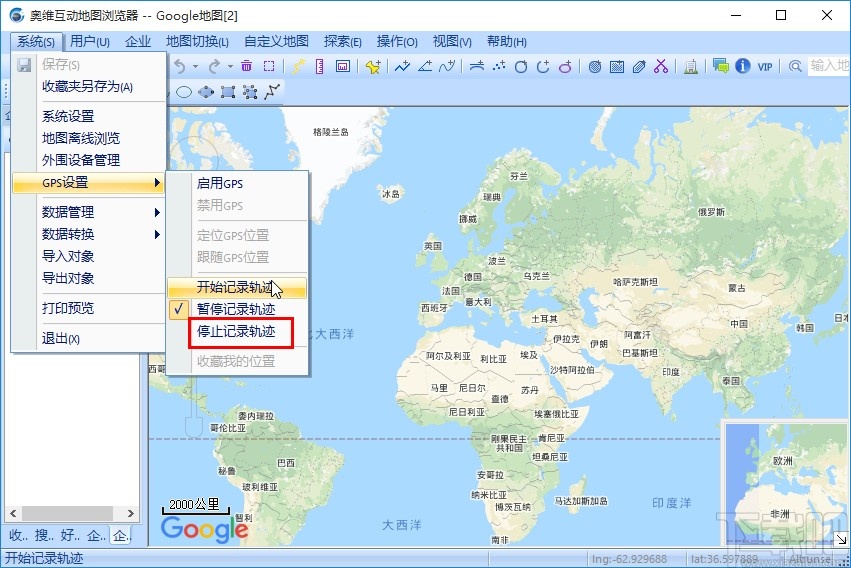Select the rectangle with corner handles tool

[228, 92]
